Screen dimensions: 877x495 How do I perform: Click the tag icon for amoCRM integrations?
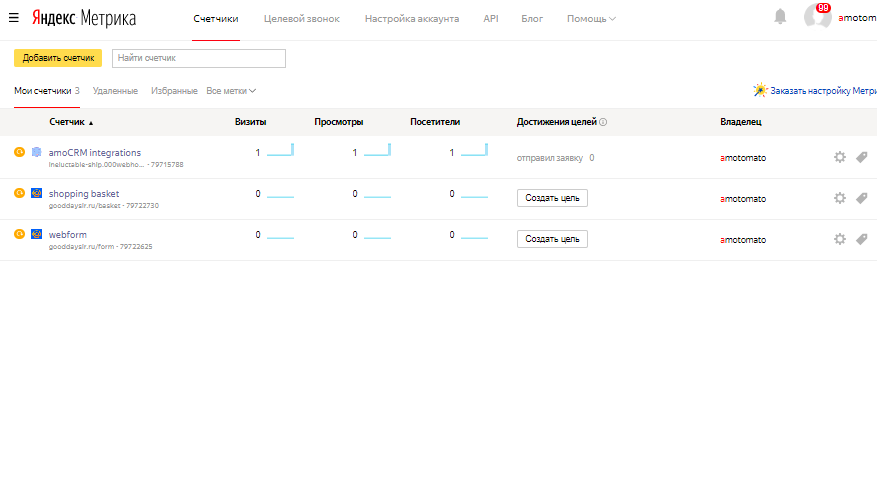click(862, 156)
